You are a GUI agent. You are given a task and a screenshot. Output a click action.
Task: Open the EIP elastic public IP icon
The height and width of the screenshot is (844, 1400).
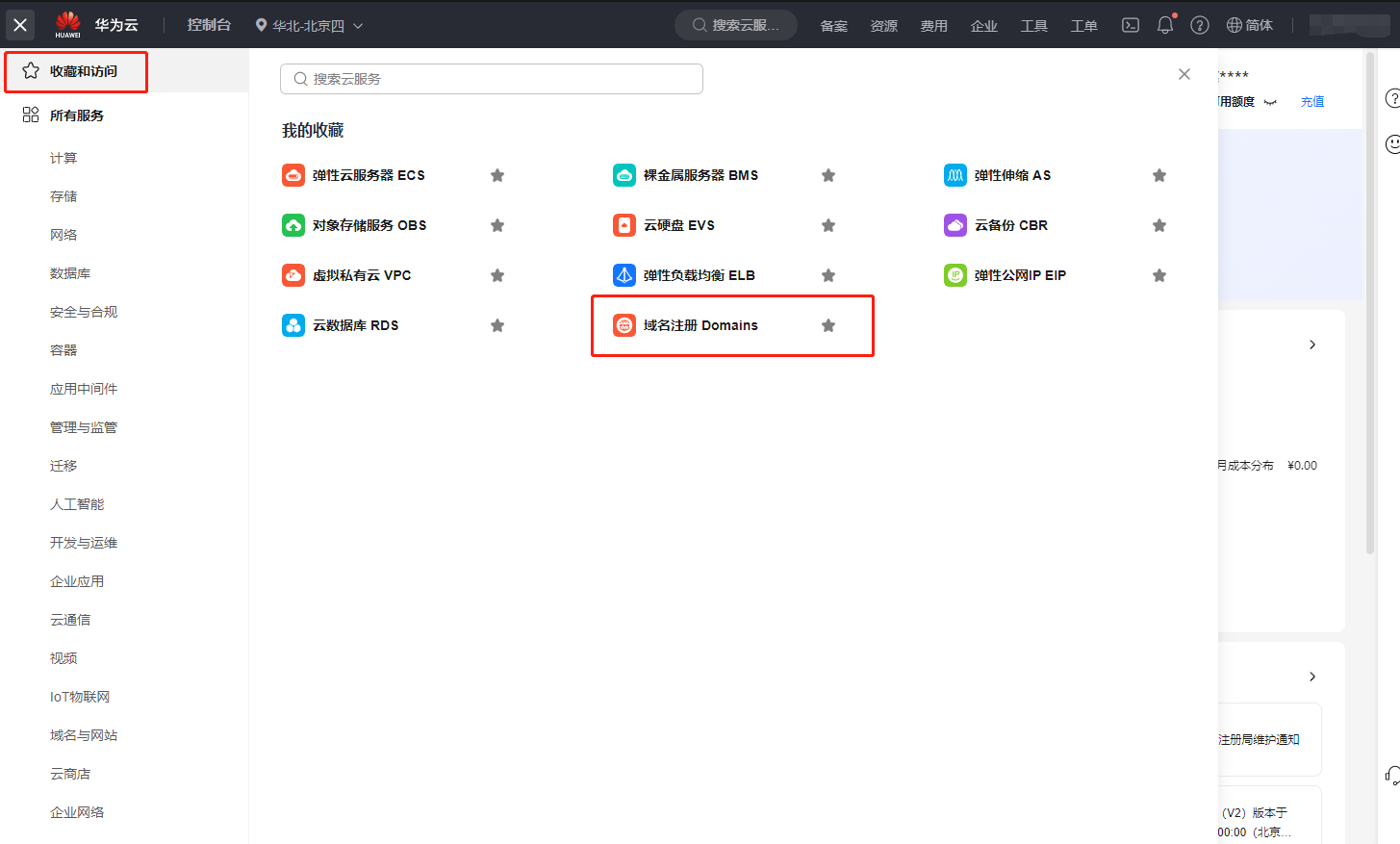point(955,275)
